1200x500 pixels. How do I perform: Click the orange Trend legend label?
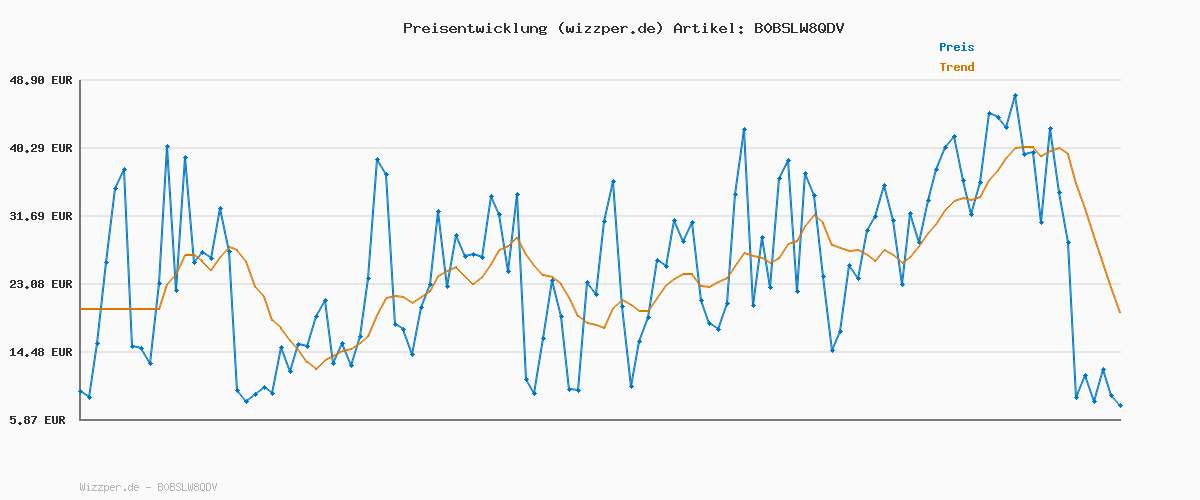pos(956,68)
